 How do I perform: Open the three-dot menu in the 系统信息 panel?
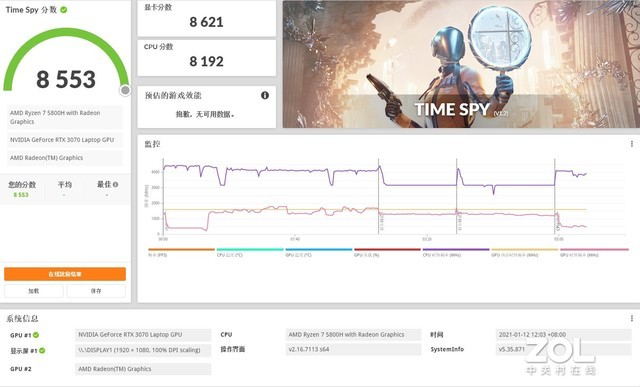(x=632, y=318)
